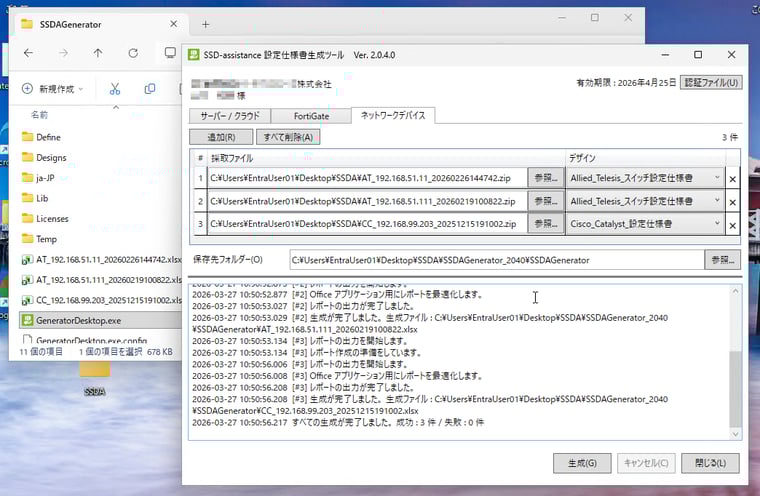The height and width of the screenshot is (496, 760).
Task: Click 参照 button for save folder
Action: (x=722, y=260)
